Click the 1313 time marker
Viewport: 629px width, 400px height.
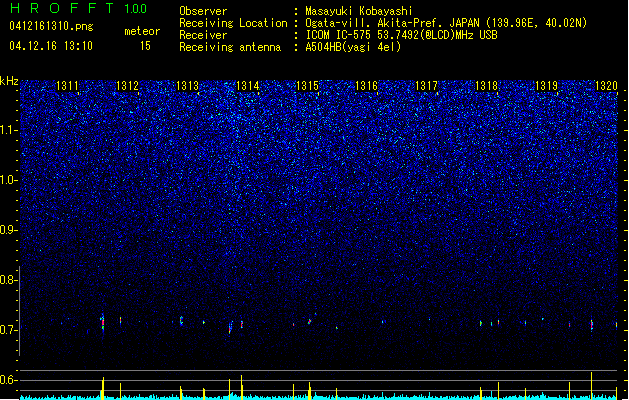click(187, 85)
